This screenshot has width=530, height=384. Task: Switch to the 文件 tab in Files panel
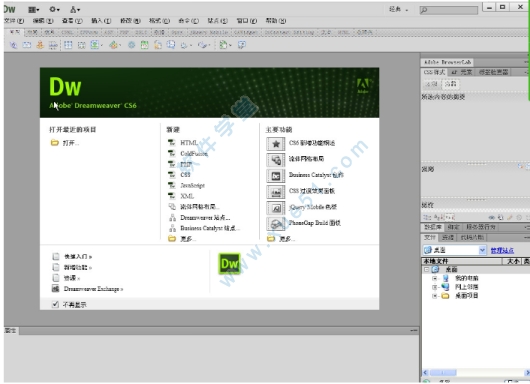pos(430,238)
